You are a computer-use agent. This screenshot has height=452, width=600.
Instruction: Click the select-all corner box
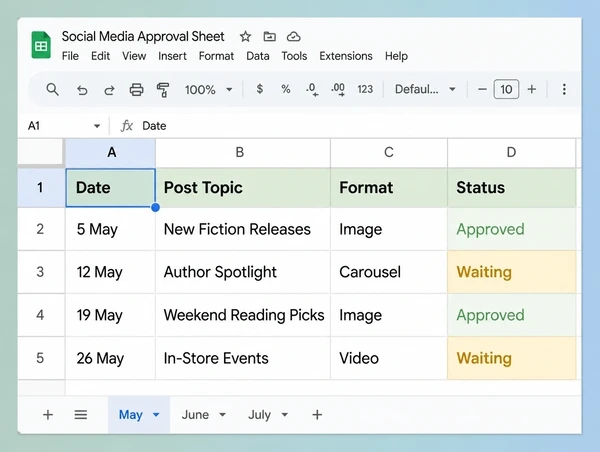(x=40, y=152)
